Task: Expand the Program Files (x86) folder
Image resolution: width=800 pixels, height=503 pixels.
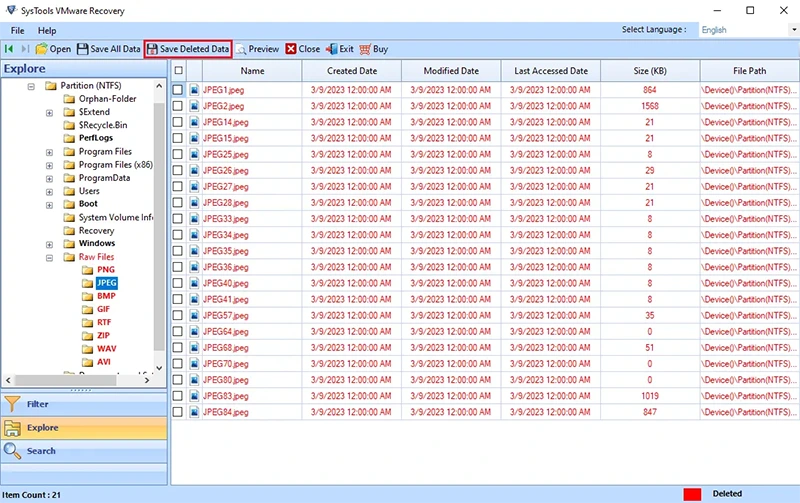Action: pyautogui.click(x=49, y=165)
